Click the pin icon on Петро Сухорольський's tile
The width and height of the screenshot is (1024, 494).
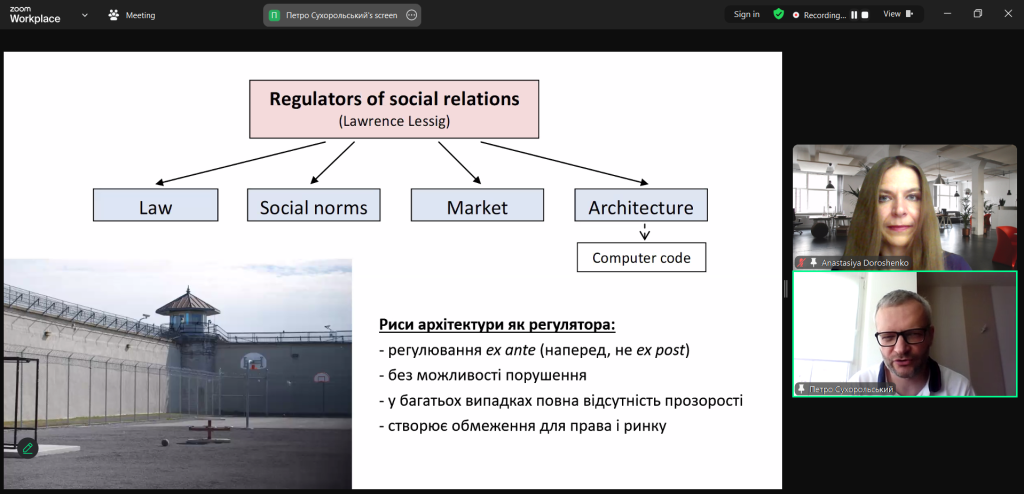(x=801, y=389)
